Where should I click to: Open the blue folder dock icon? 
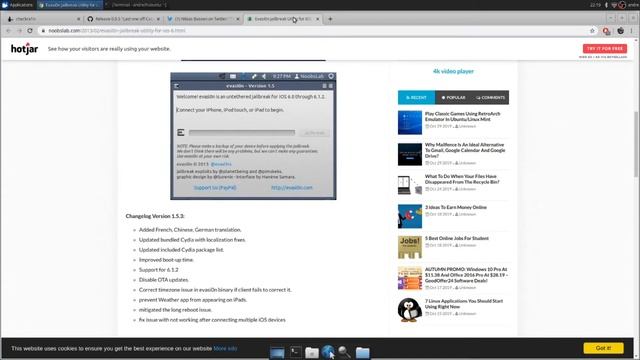point(362,352)
